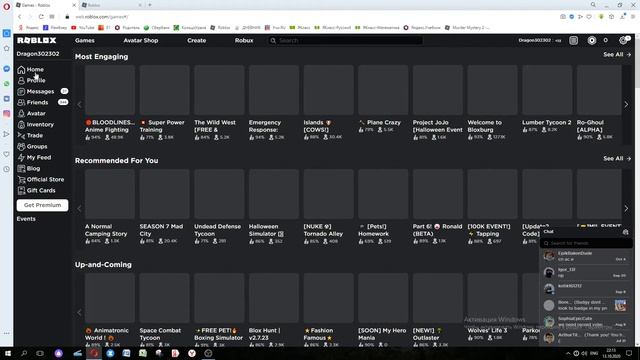Open Avatar Shop in header
The height and width of the screenshot is (360, 640).
(x=141, y=40)
